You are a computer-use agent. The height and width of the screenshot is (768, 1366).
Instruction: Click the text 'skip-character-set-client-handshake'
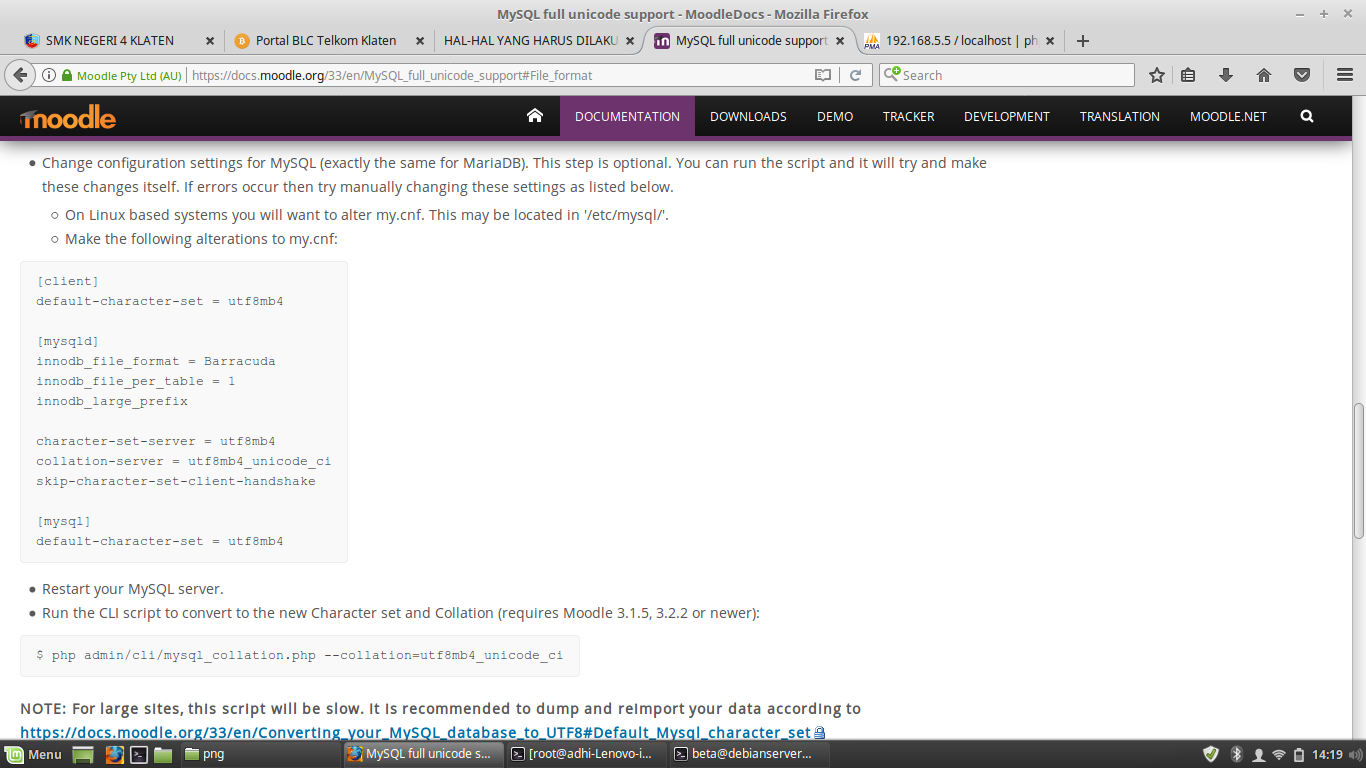click(x=176, y=481)
